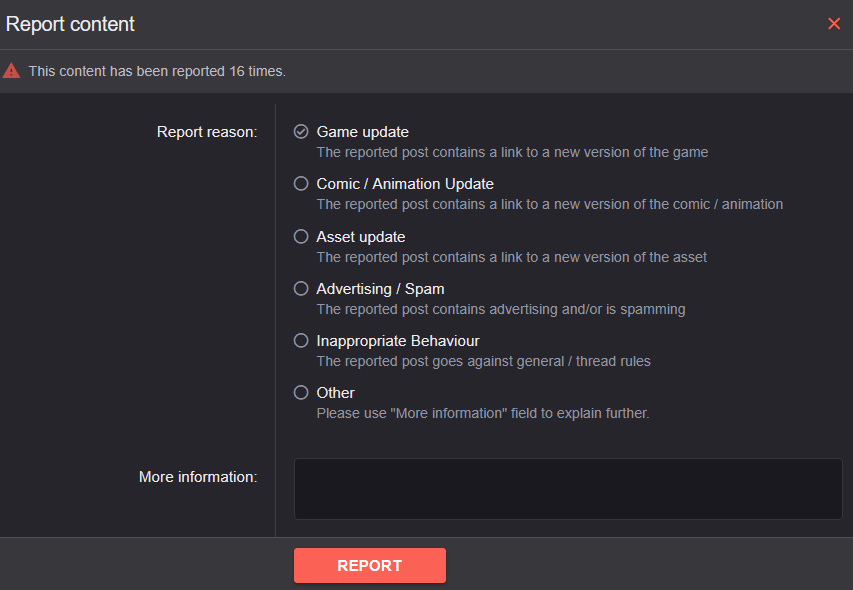Choose the Comic / Animation Update radio button
853x590 pixels.
tap(301, 184)
